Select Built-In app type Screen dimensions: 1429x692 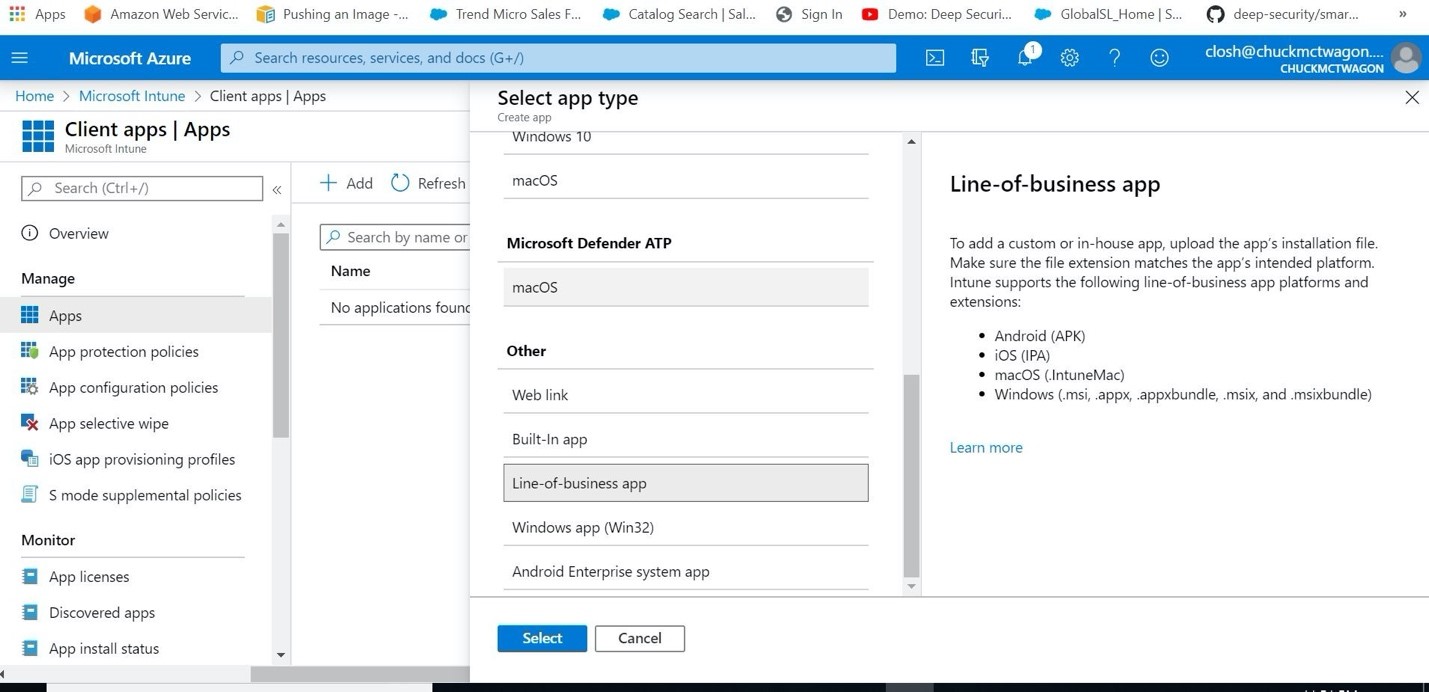pos(686,439)
